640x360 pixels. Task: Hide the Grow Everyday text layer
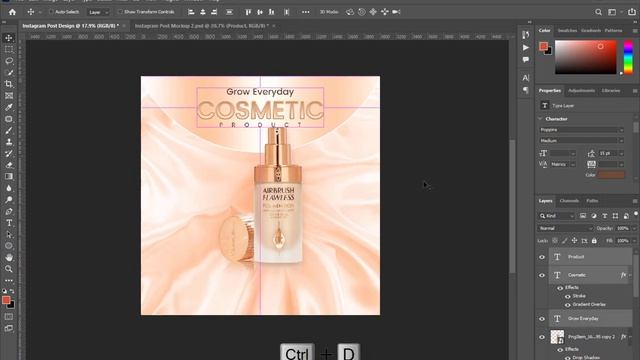pyautogui.click(x=542, y=319)
